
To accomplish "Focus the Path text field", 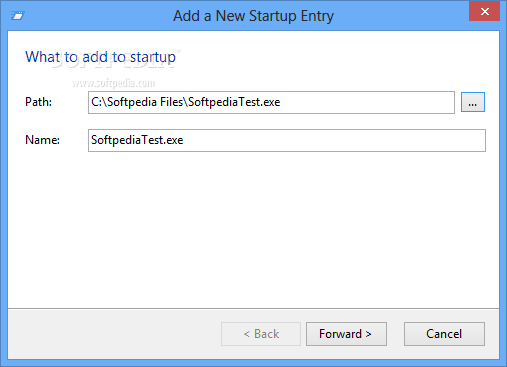I will 271,102.
